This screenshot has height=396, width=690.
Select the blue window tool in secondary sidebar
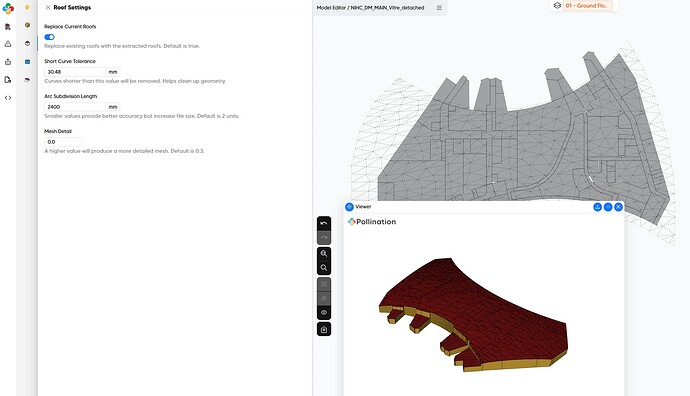coord(27,62)
